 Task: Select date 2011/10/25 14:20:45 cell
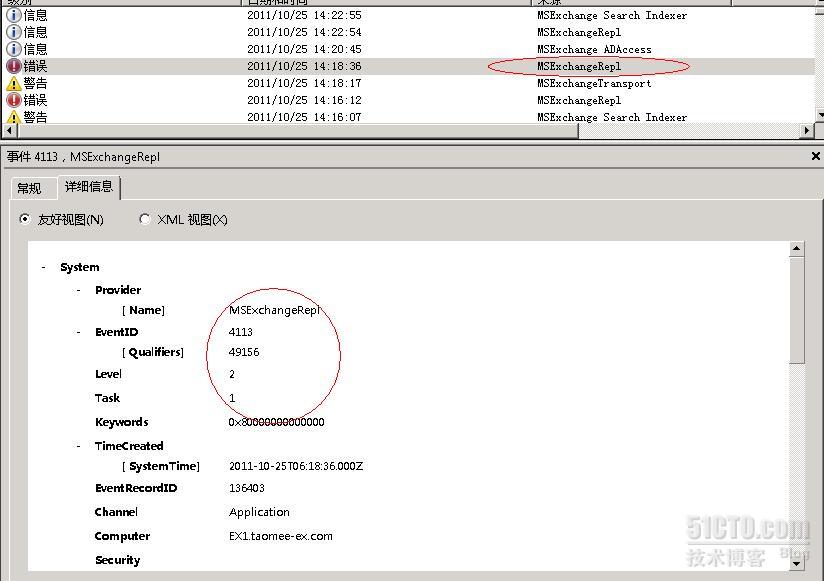304,49
